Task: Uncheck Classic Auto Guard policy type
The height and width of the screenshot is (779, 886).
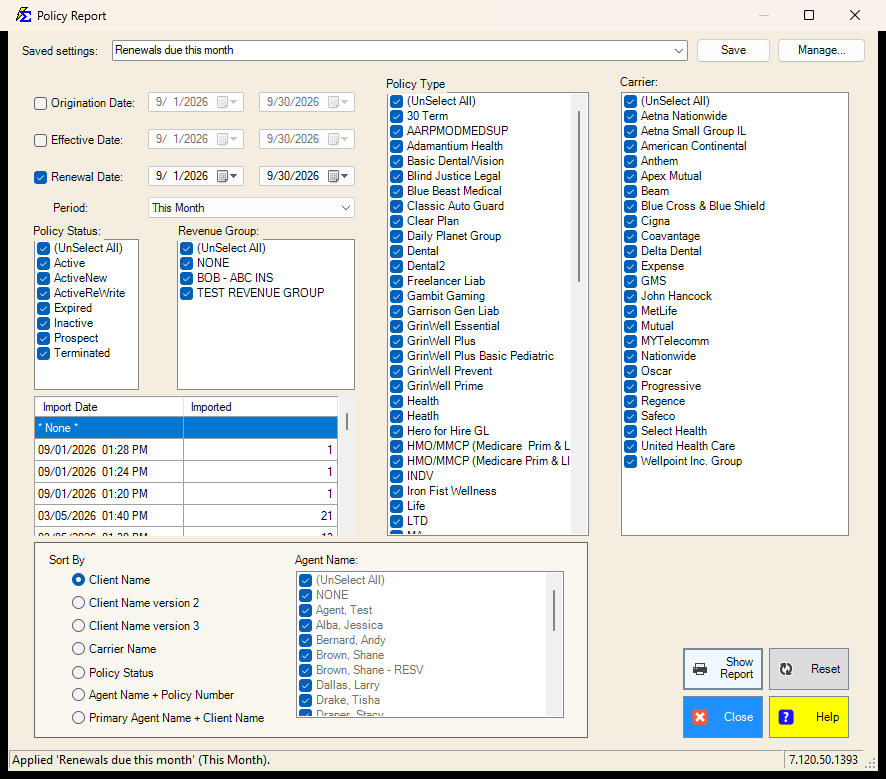Action: pos(397,207)
